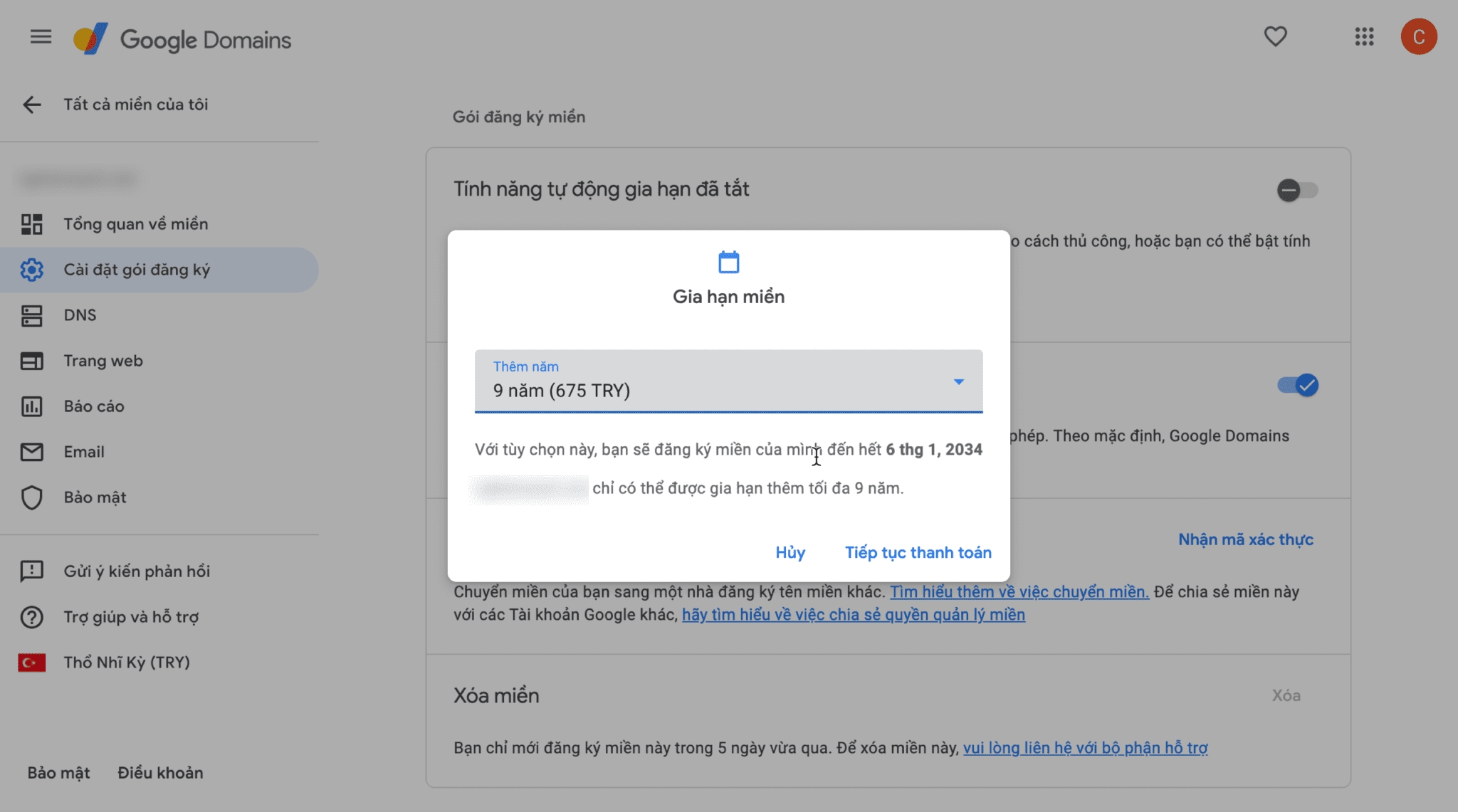Click the favorites heart icon

1275,37
